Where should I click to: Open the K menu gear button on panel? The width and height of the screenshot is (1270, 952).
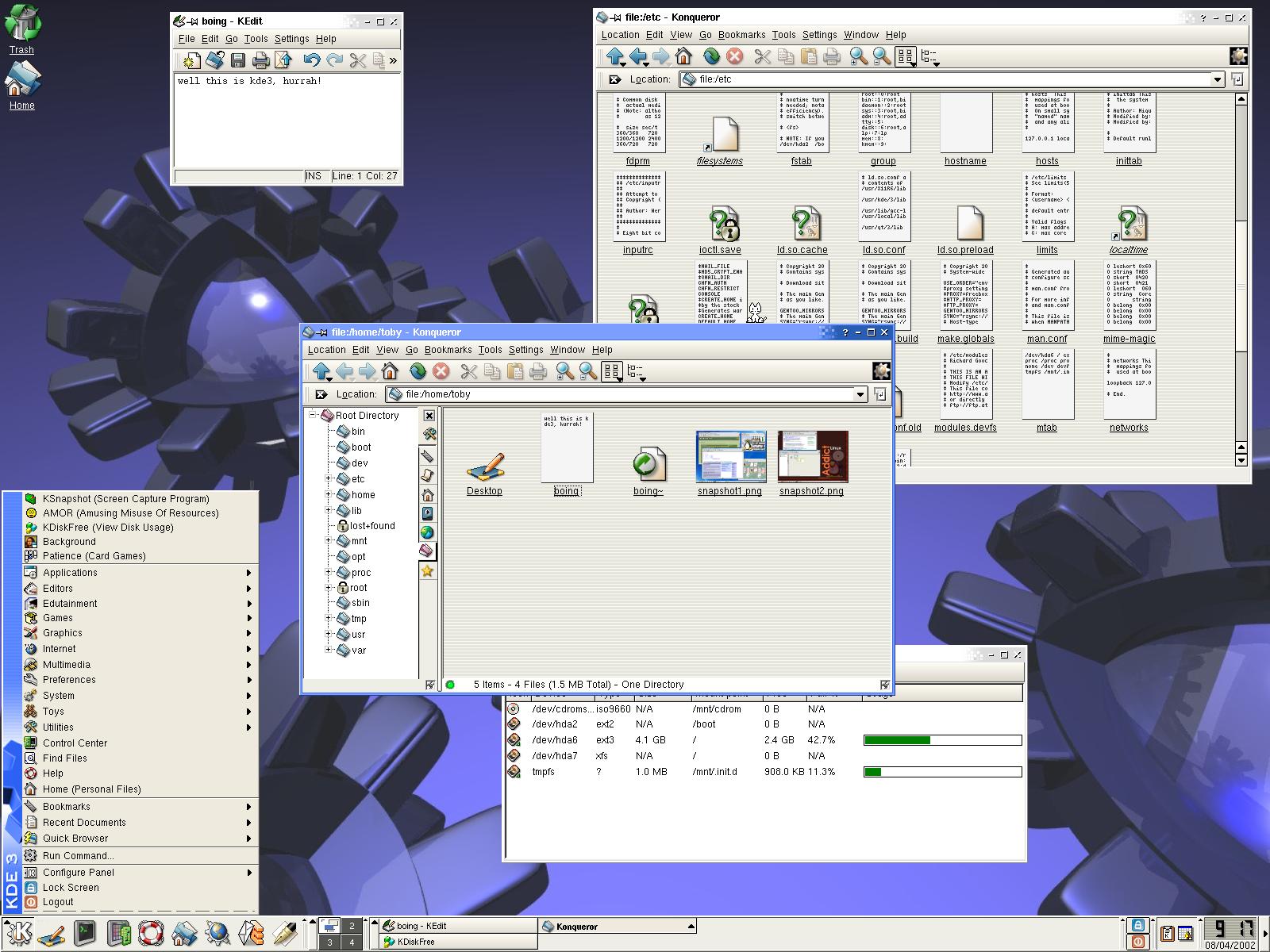coord(19,934)
